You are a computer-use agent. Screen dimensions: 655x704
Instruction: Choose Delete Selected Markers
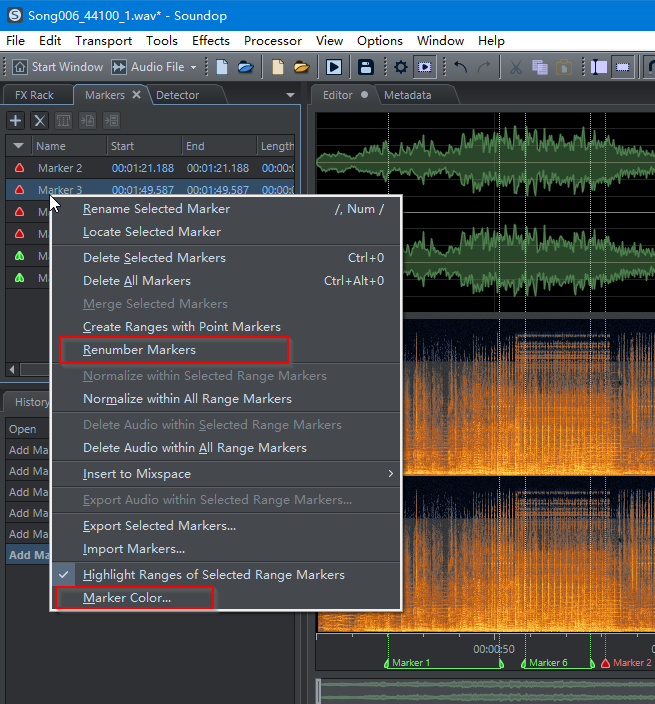(x=226, y=258)
